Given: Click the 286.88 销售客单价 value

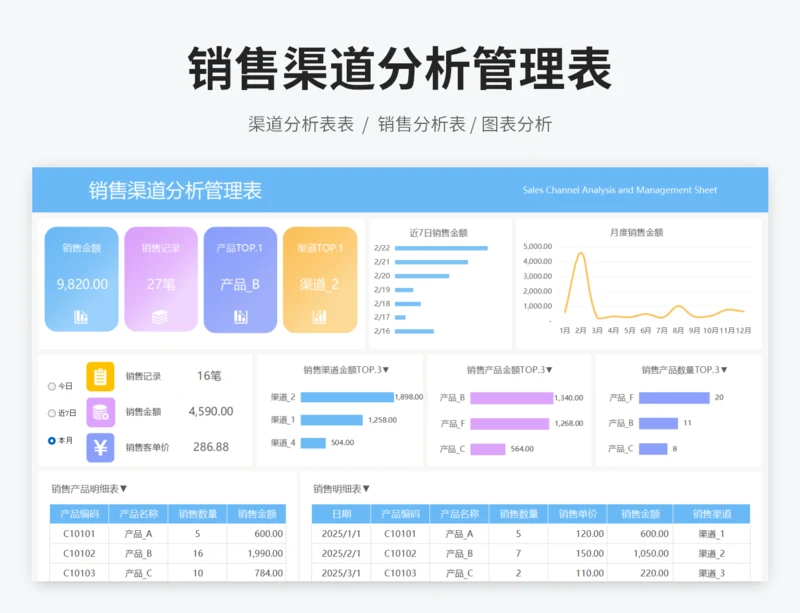Looking at the screenshot, I should click(x=211, y=447).
